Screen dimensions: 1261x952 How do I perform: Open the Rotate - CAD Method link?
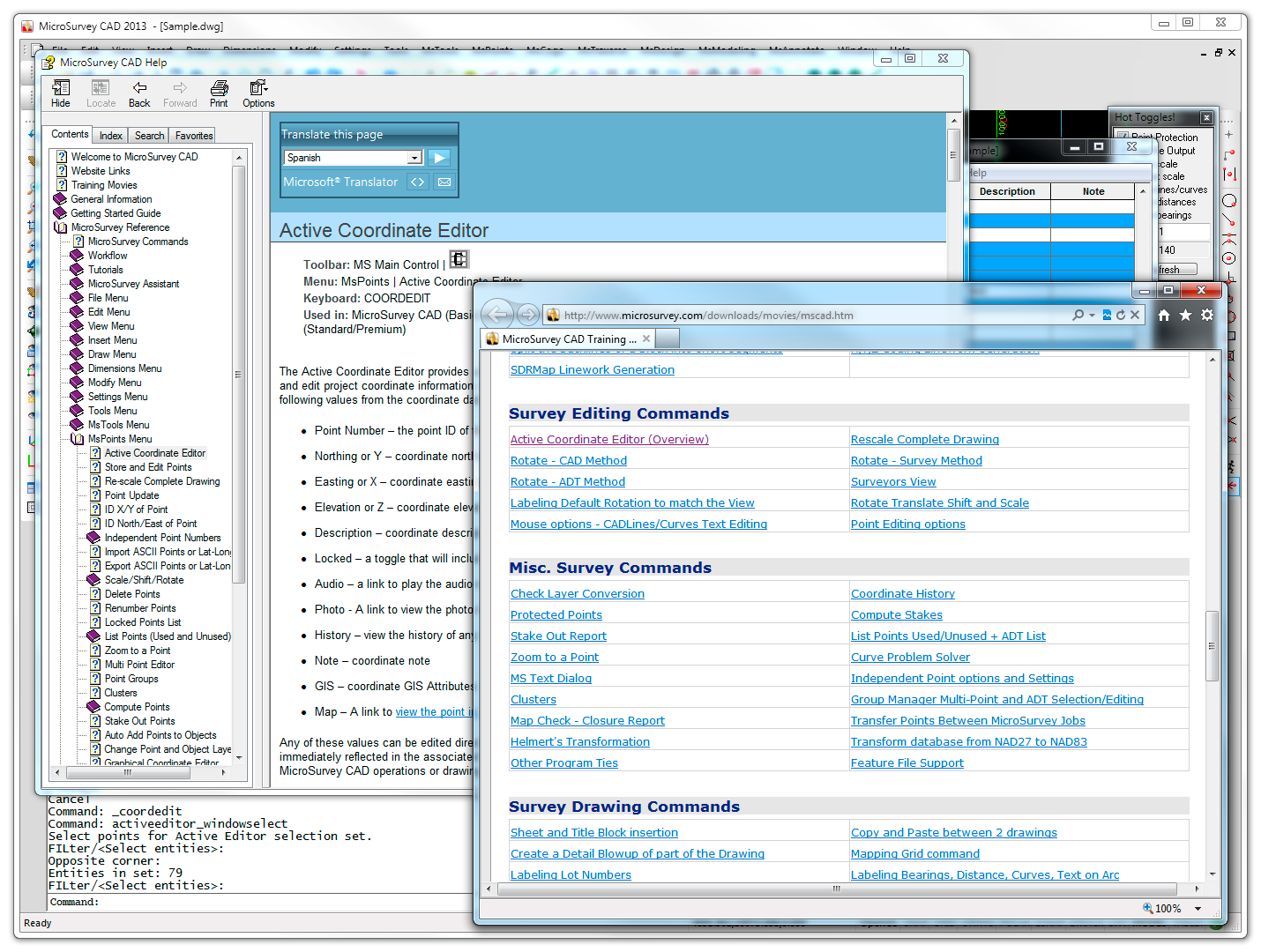point(568,461)
